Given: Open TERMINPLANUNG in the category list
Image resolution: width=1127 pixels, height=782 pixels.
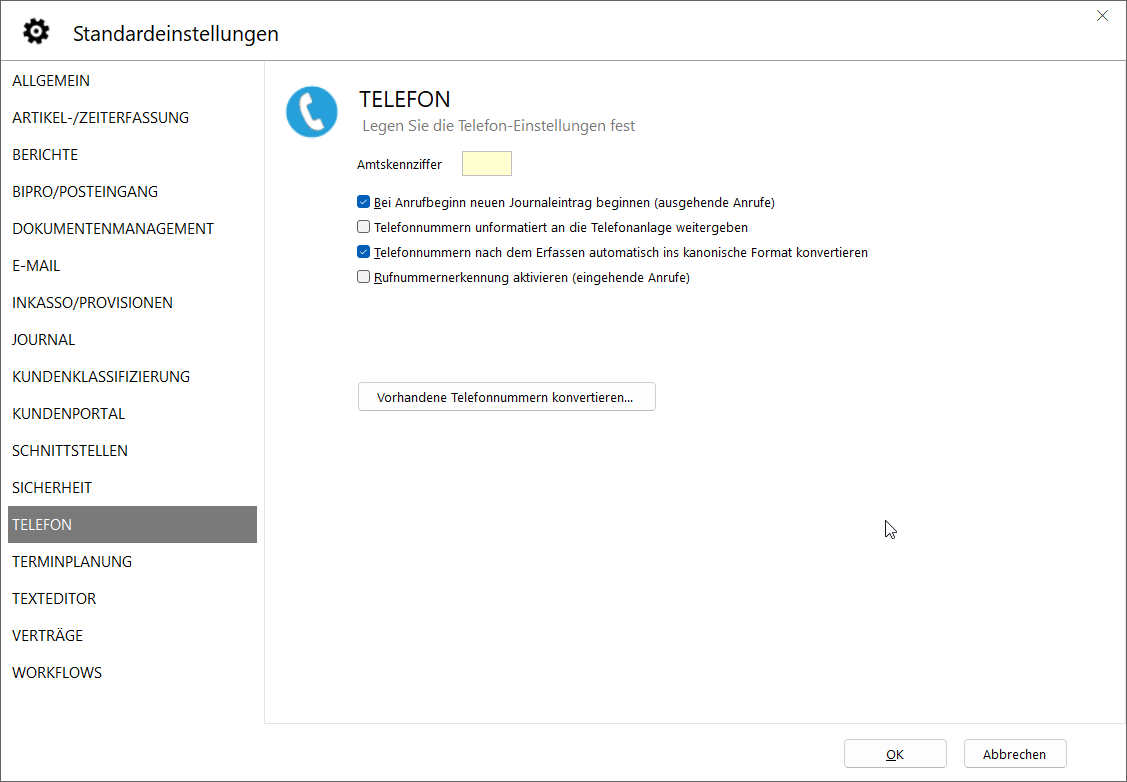Looking at the screenshot, I should click(72, 562).
